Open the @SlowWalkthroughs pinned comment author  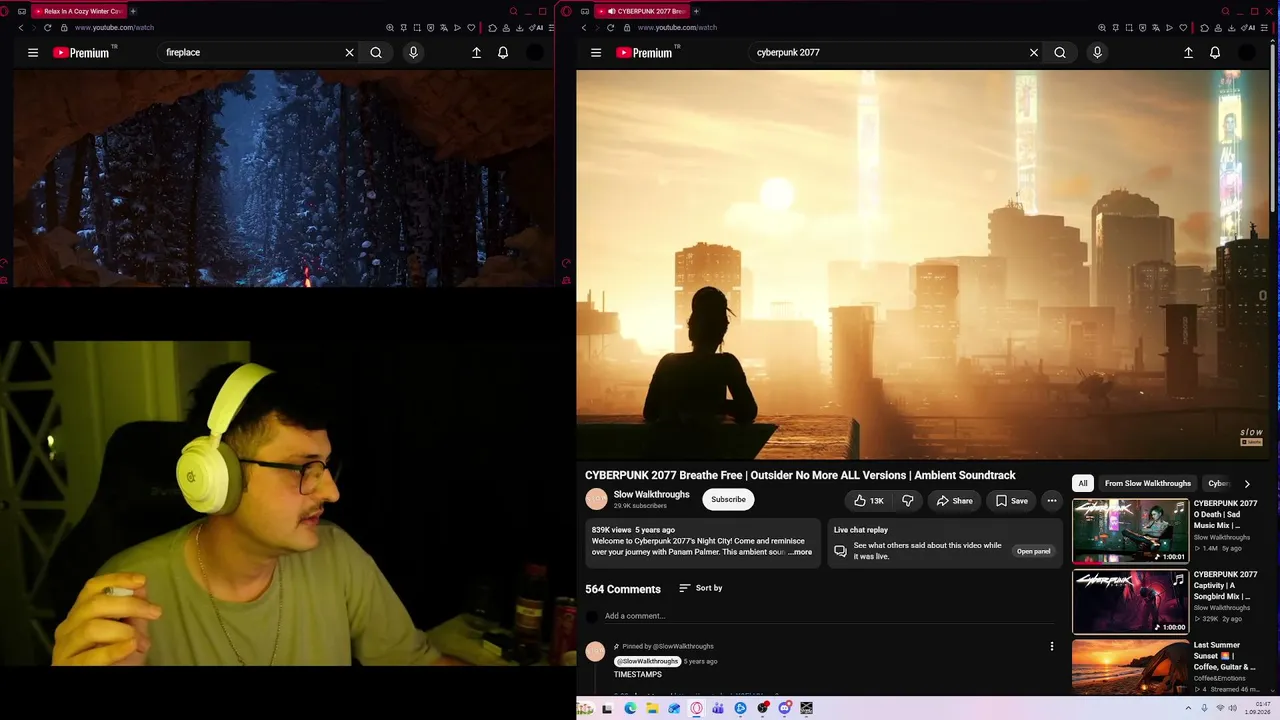click(647, 661)
